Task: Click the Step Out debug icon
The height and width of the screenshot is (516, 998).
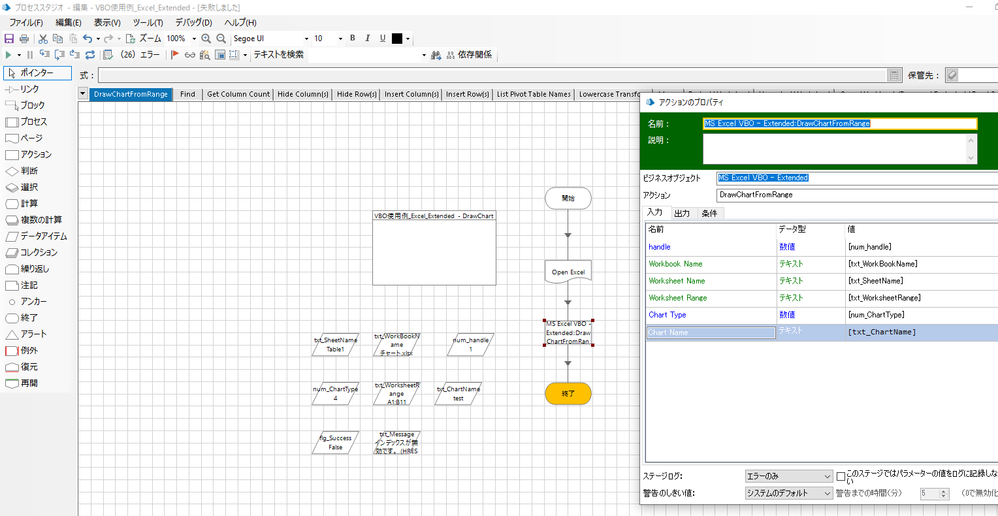Action: [75, 55]
